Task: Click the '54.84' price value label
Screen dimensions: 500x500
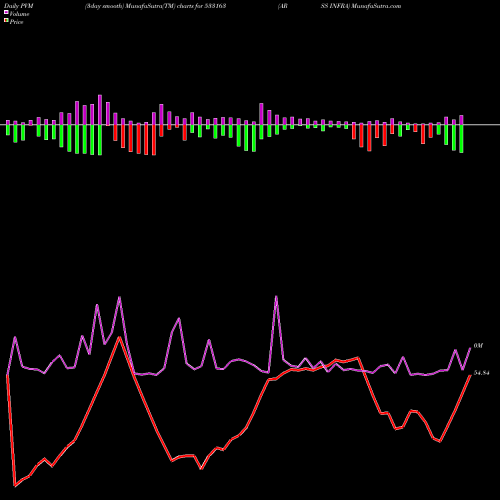Action: [482, 373]
